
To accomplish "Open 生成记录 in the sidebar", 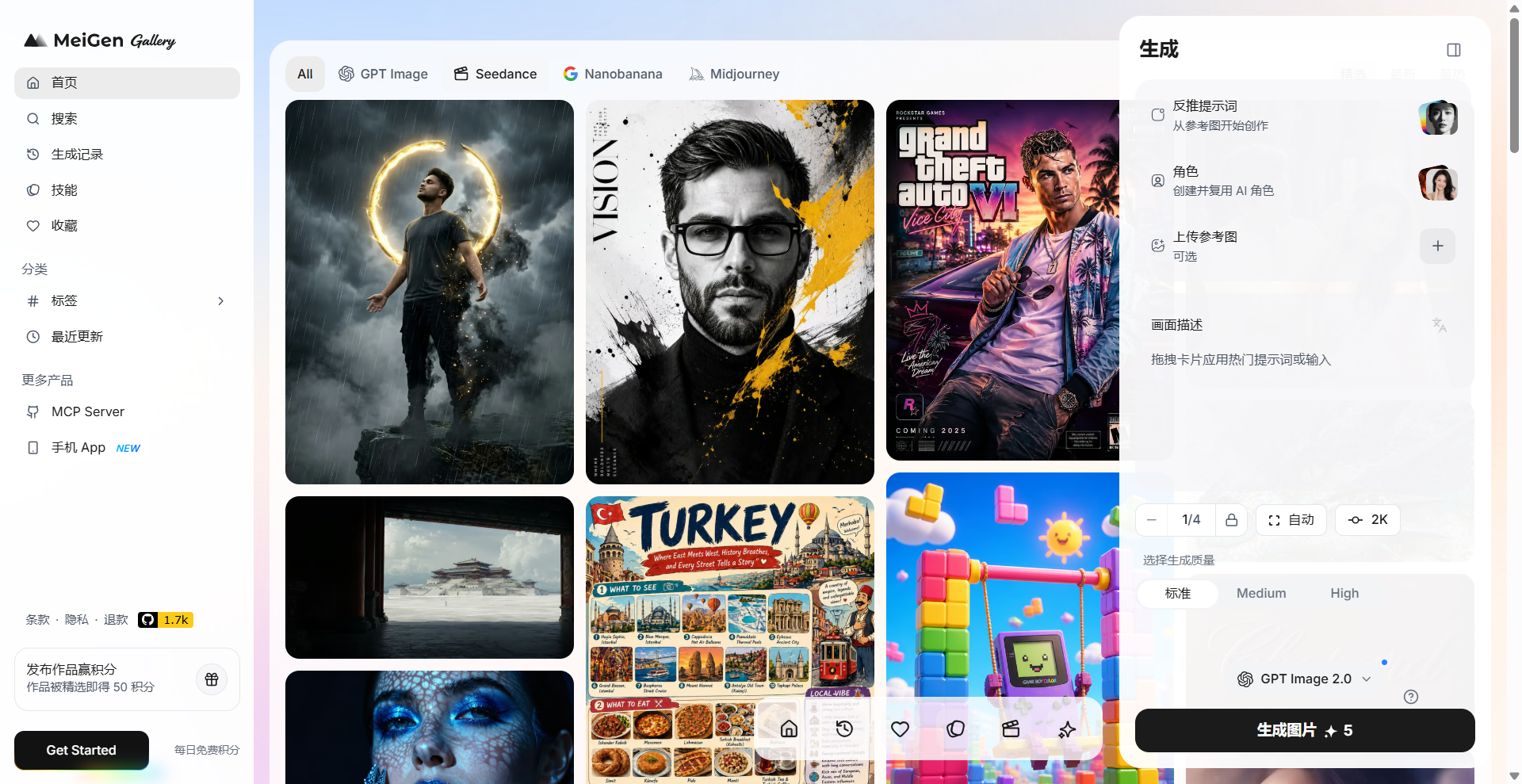I will pos(127,155).
